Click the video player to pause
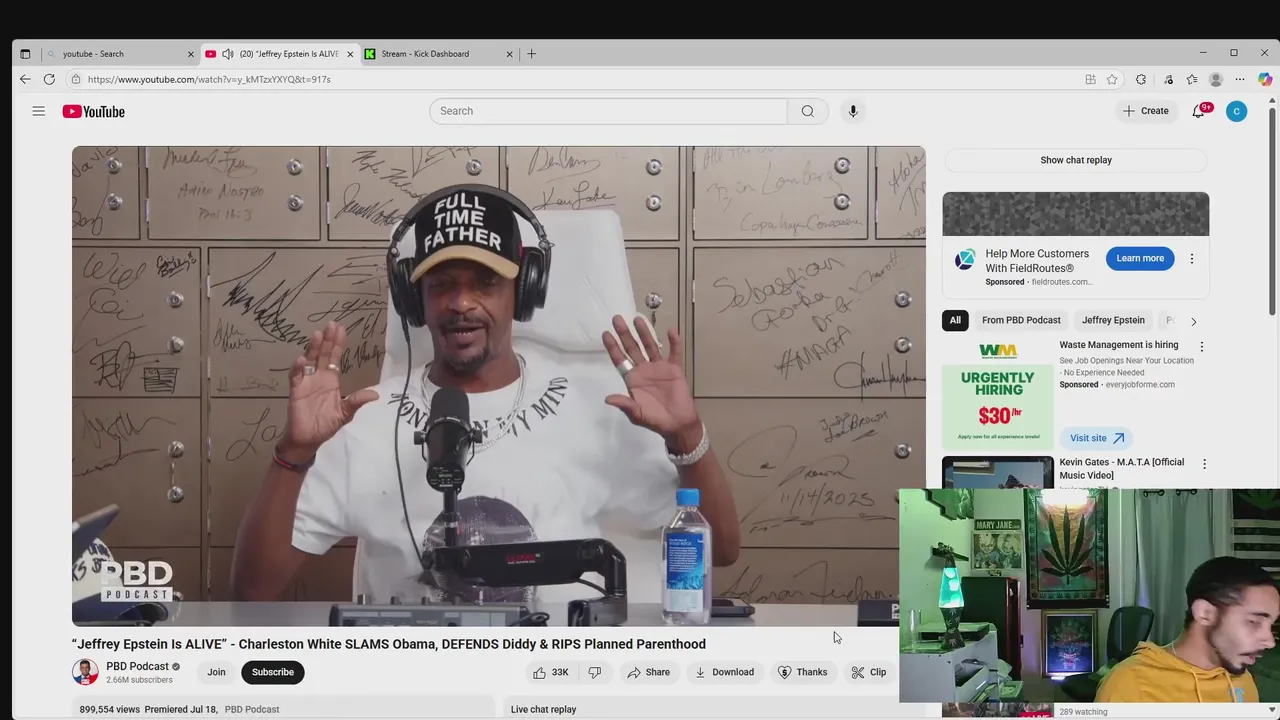Viewport: 1280px width, 720px height. (498, 386)
